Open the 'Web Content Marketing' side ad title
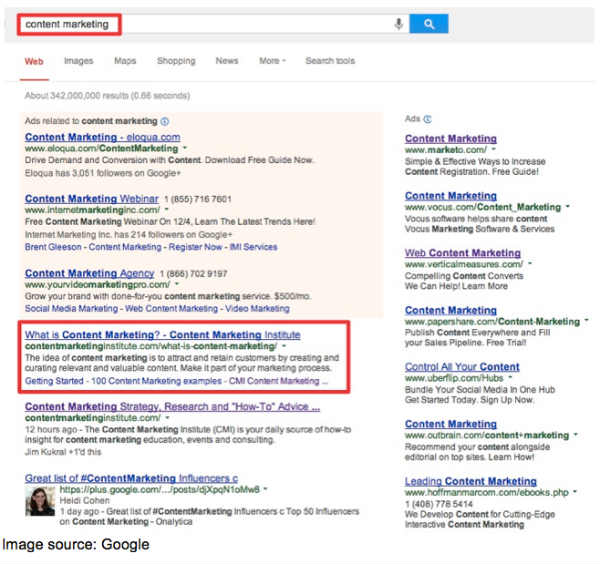Image resolution: width=600 pixels, height=564 pixels. [x=463, y=253]
